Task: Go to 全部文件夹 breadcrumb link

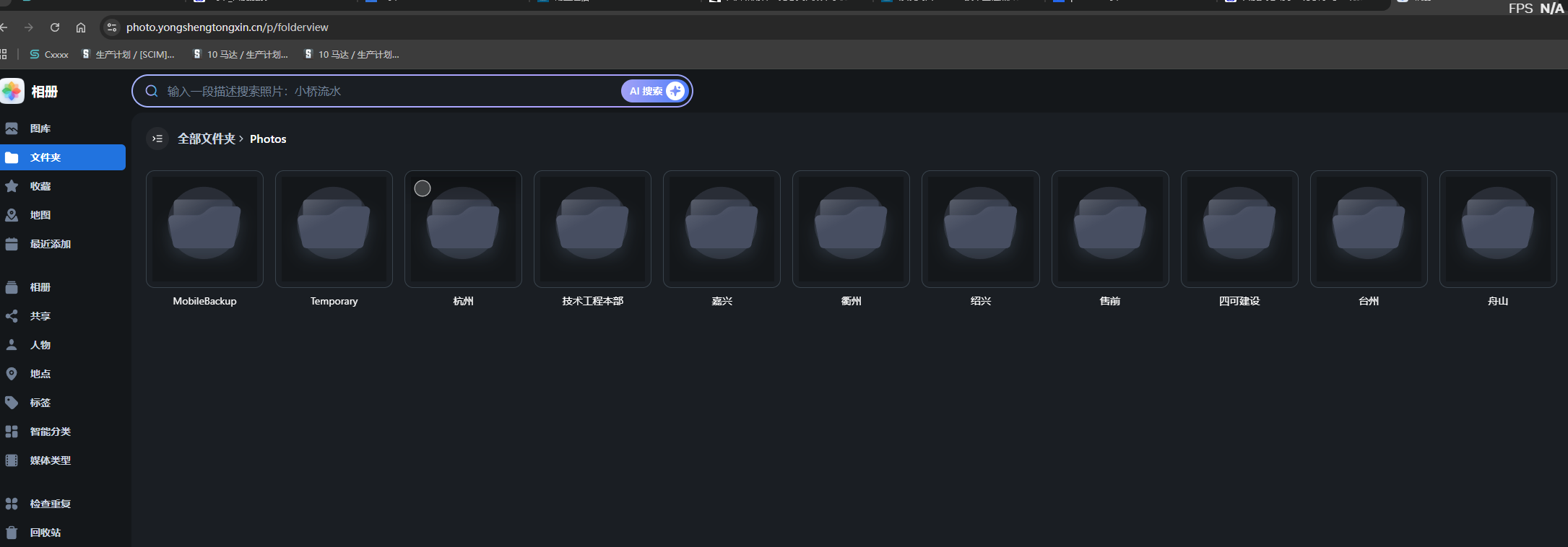Action: coord(206,139)
